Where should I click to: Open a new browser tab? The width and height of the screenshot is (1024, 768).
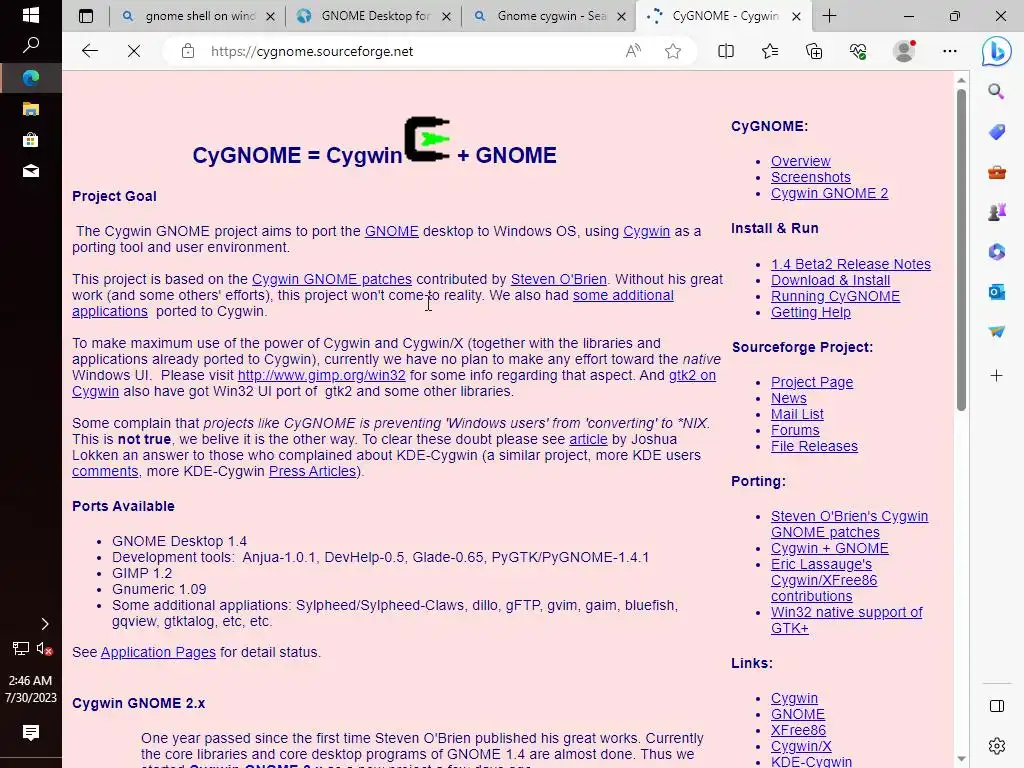pos(829,16)
